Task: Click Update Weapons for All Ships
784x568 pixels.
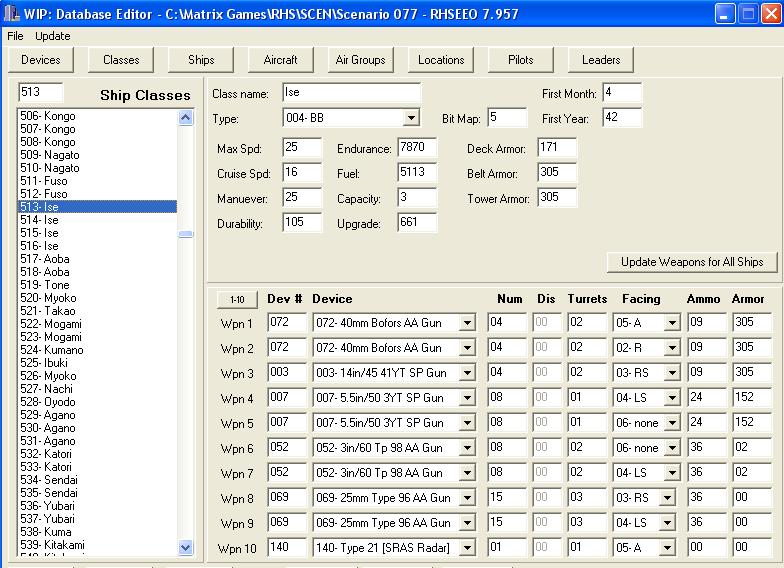Action: [692, 262]
